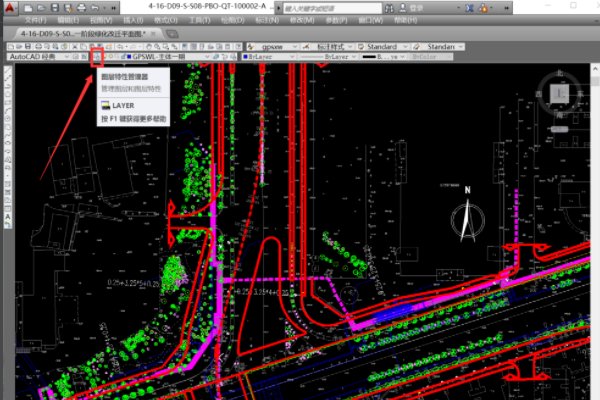This screenshot has width=600, height=400.
Task: Click the Print icon in quick access toolbar
Action: pos(81,8)
